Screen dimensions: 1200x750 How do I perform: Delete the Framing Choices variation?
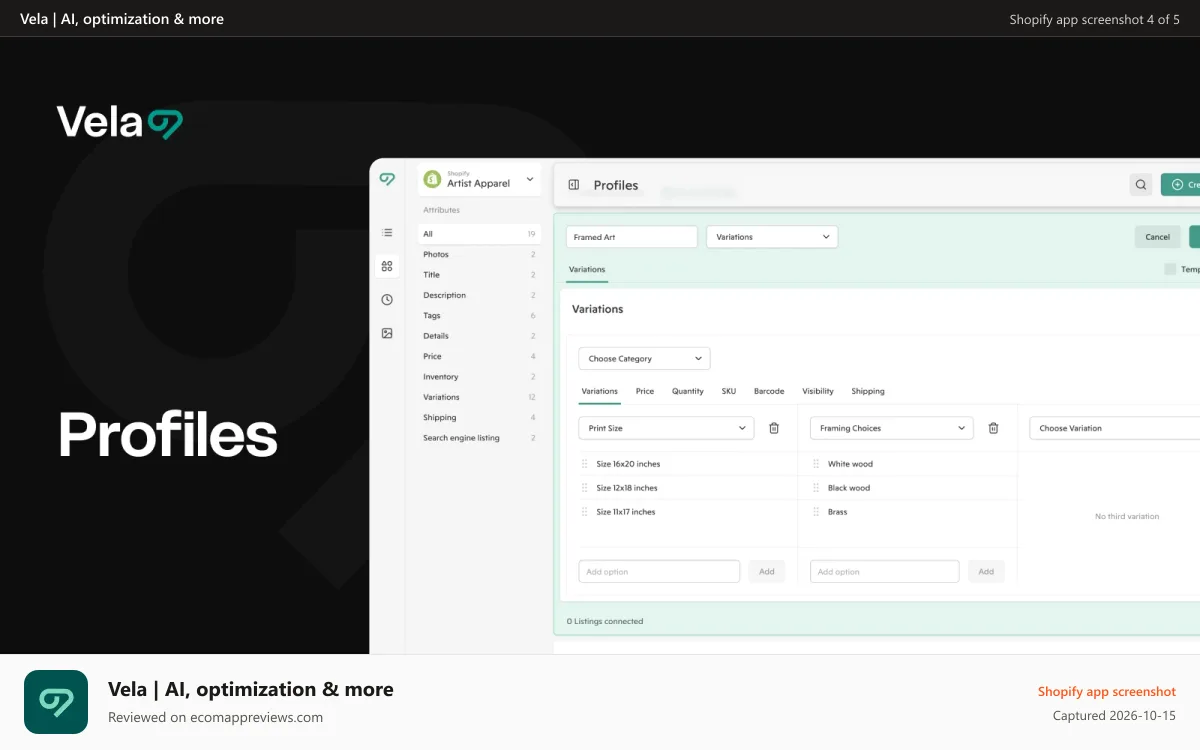(x=993, y=428)
